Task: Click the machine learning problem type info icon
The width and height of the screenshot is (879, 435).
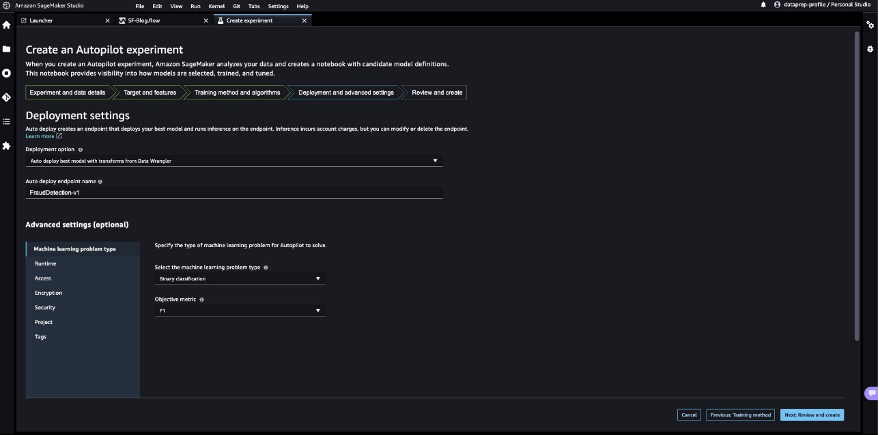Action: click(266, 267)
